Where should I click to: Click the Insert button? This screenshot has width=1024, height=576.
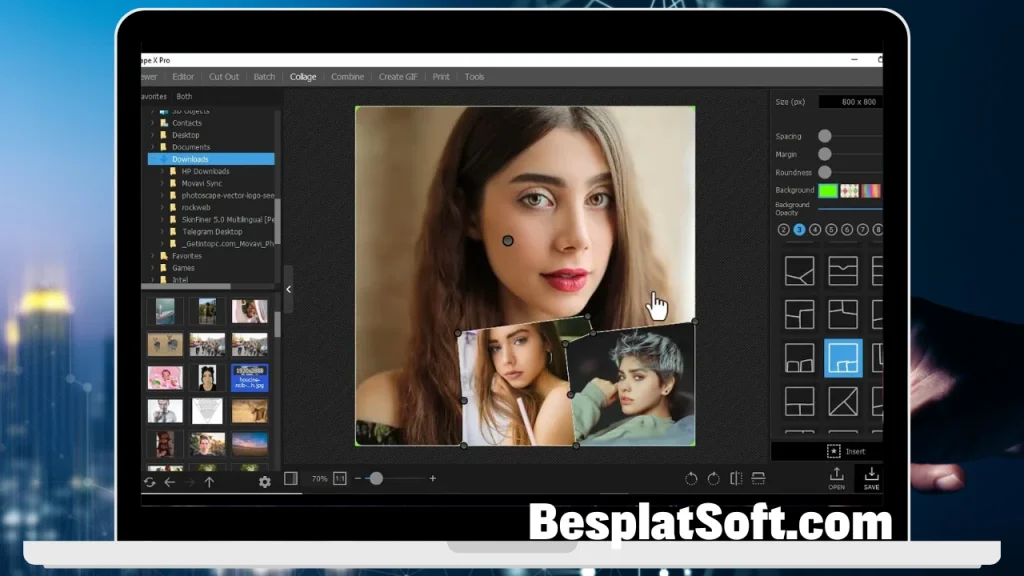[846, 451]
